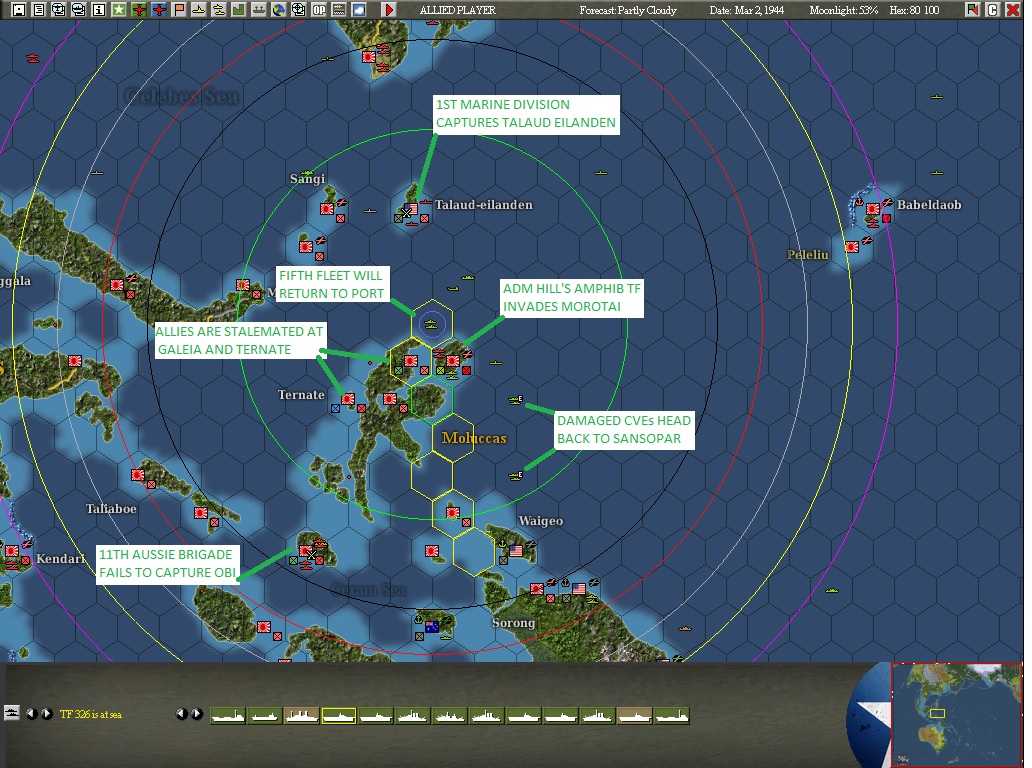1032x768 pixels.
Task: Click the world minimap thumbnail
Action: click(x=956, y=715)
